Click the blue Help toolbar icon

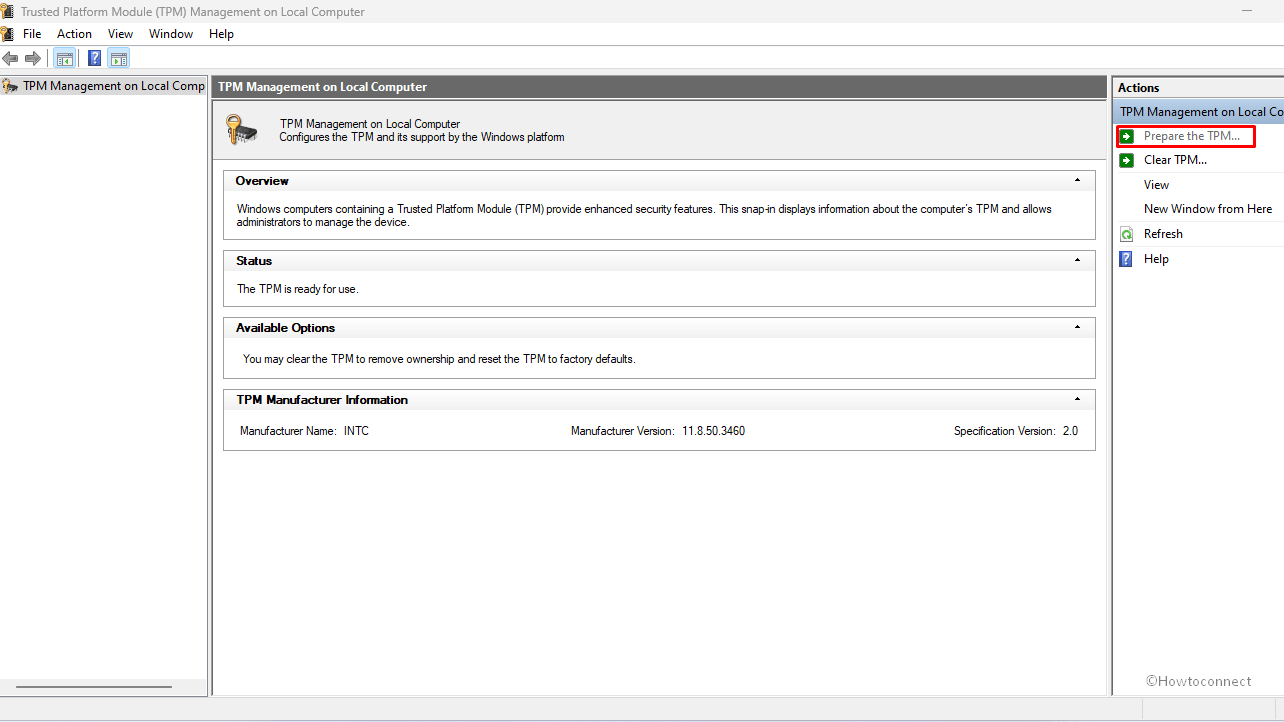coord(95,58)
